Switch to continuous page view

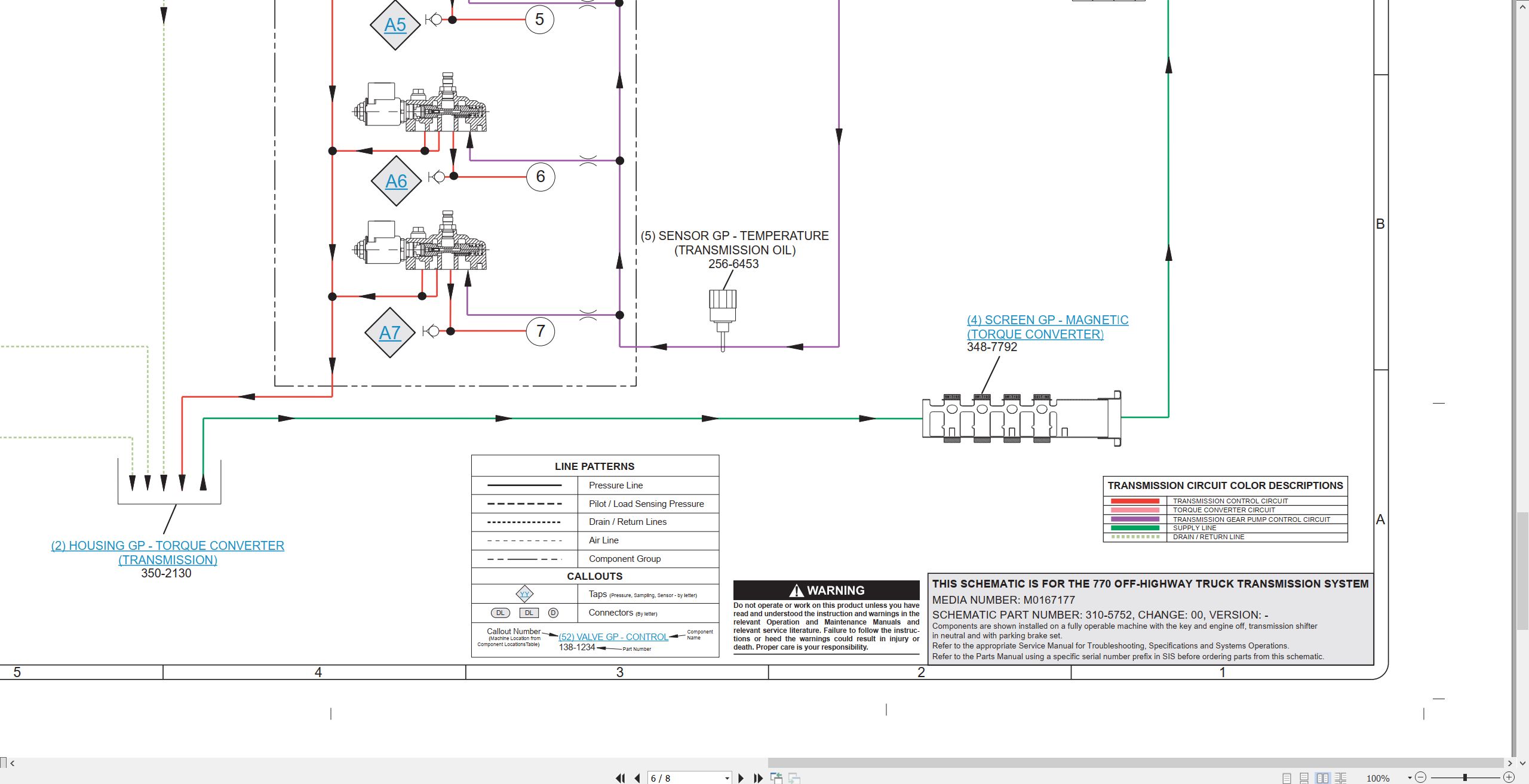pyautogui.click(x=1304, y=778)
